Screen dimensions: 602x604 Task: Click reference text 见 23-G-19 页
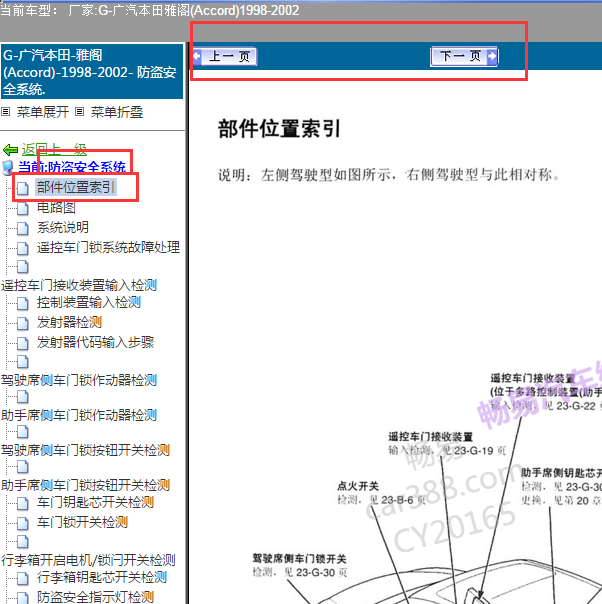click(x=474, y=450)
